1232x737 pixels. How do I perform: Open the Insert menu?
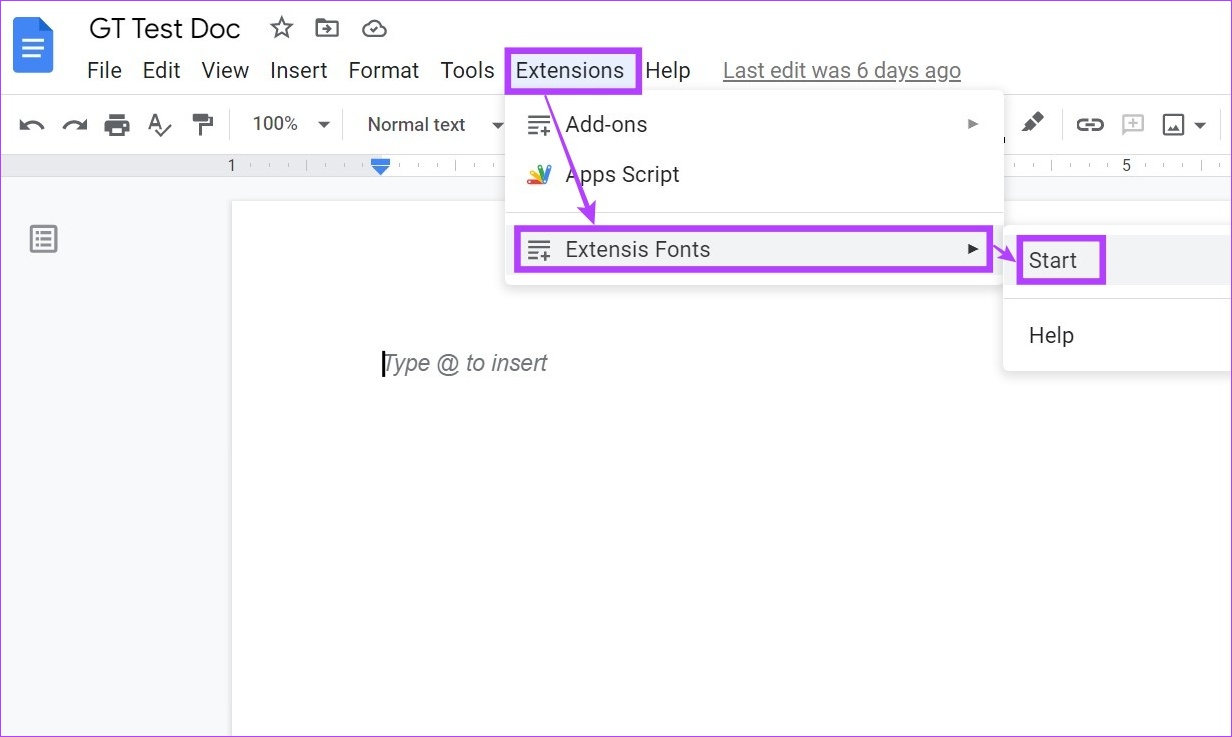(x=298, y=70)
